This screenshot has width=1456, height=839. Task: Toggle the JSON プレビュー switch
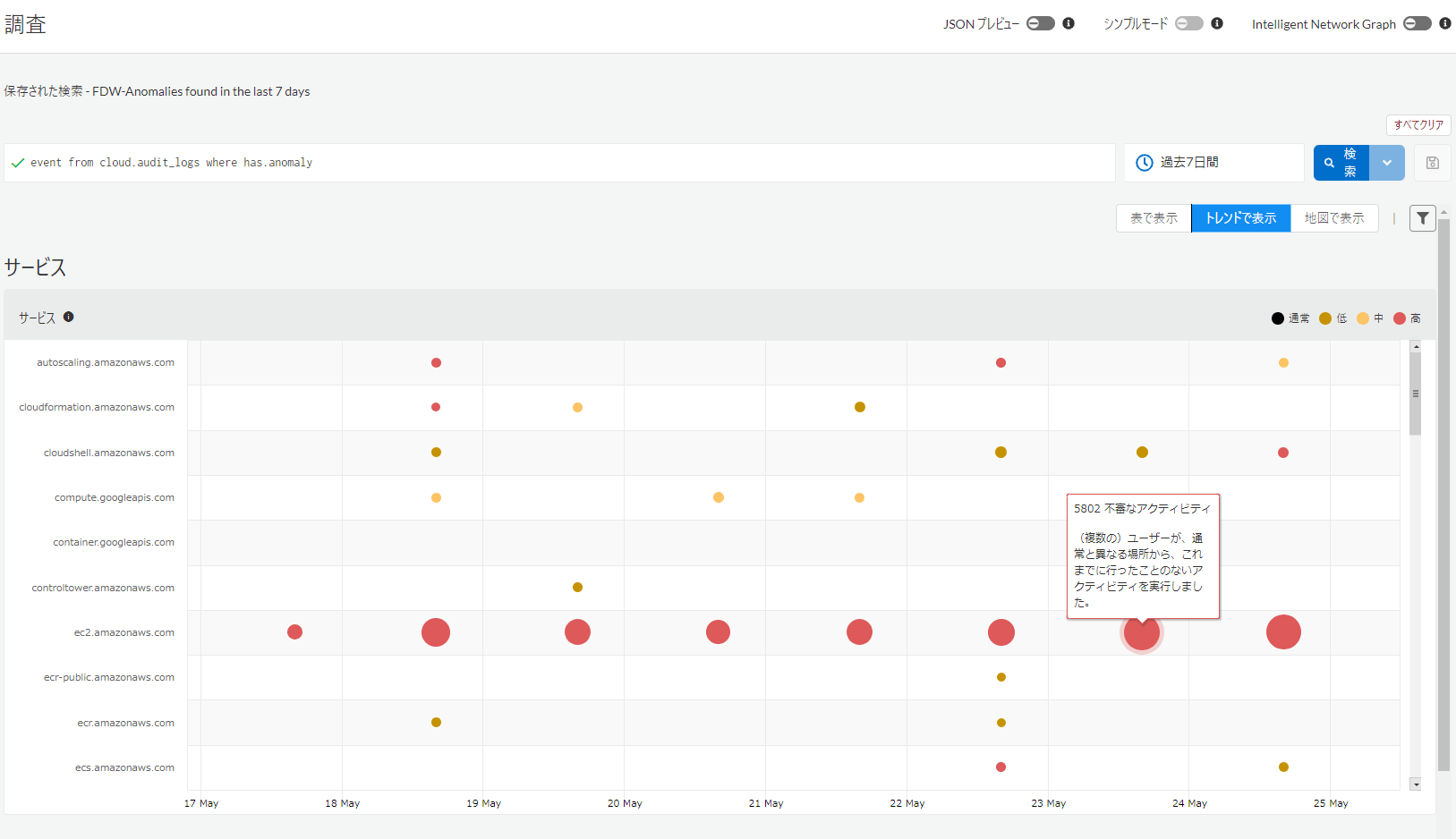[x=1041, y=23]
